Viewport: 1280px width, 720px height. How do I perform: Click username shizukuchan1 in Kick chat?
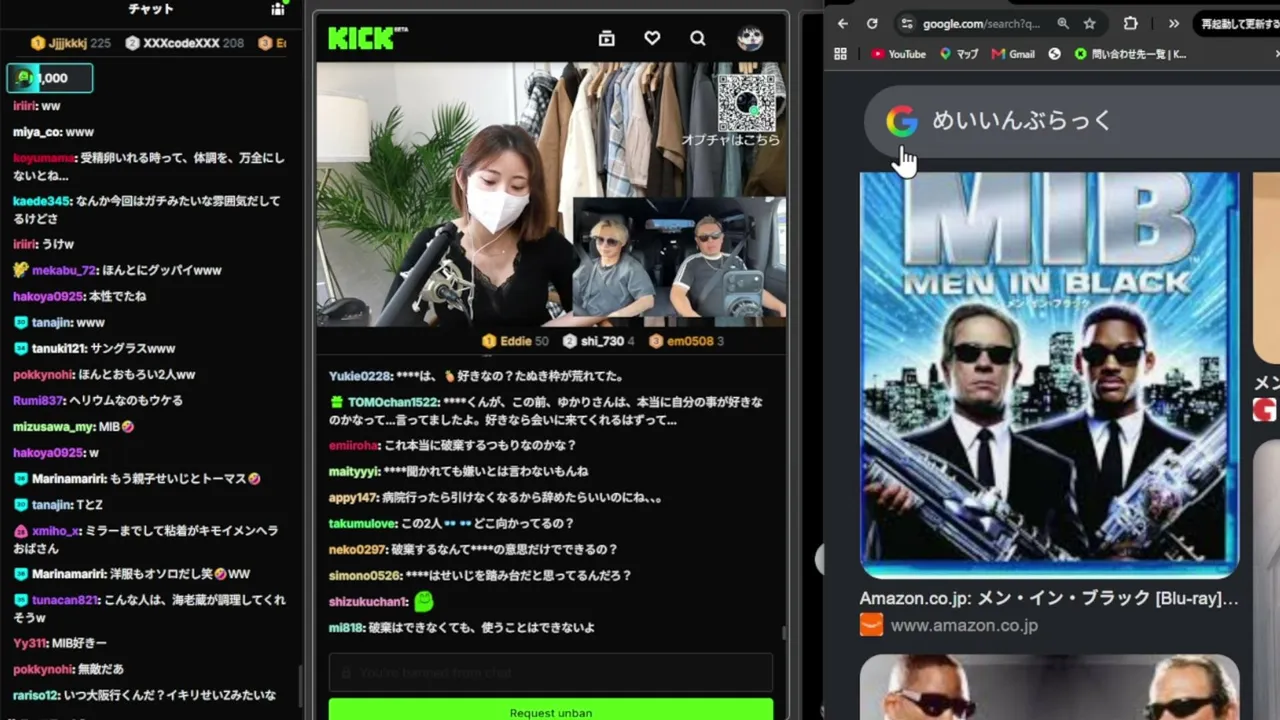tap(368, 602)
